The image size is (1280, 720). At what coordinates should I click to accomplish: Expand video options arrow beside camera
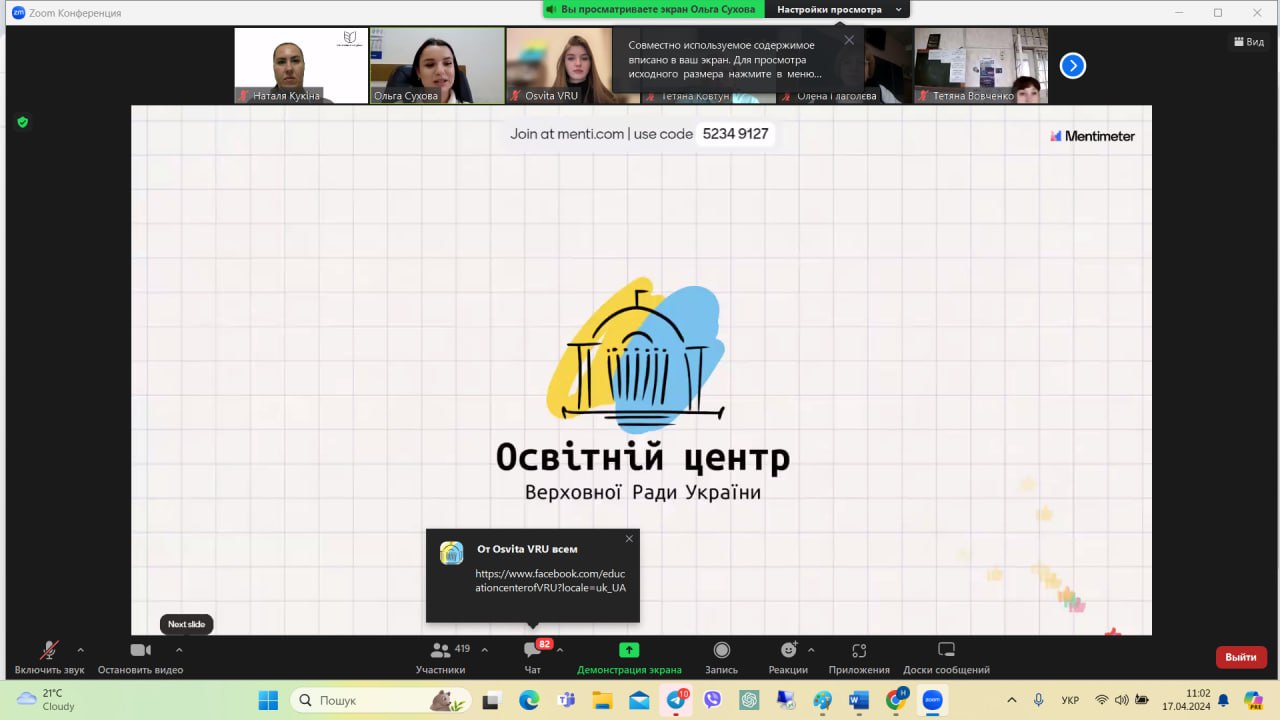(179, 650)
